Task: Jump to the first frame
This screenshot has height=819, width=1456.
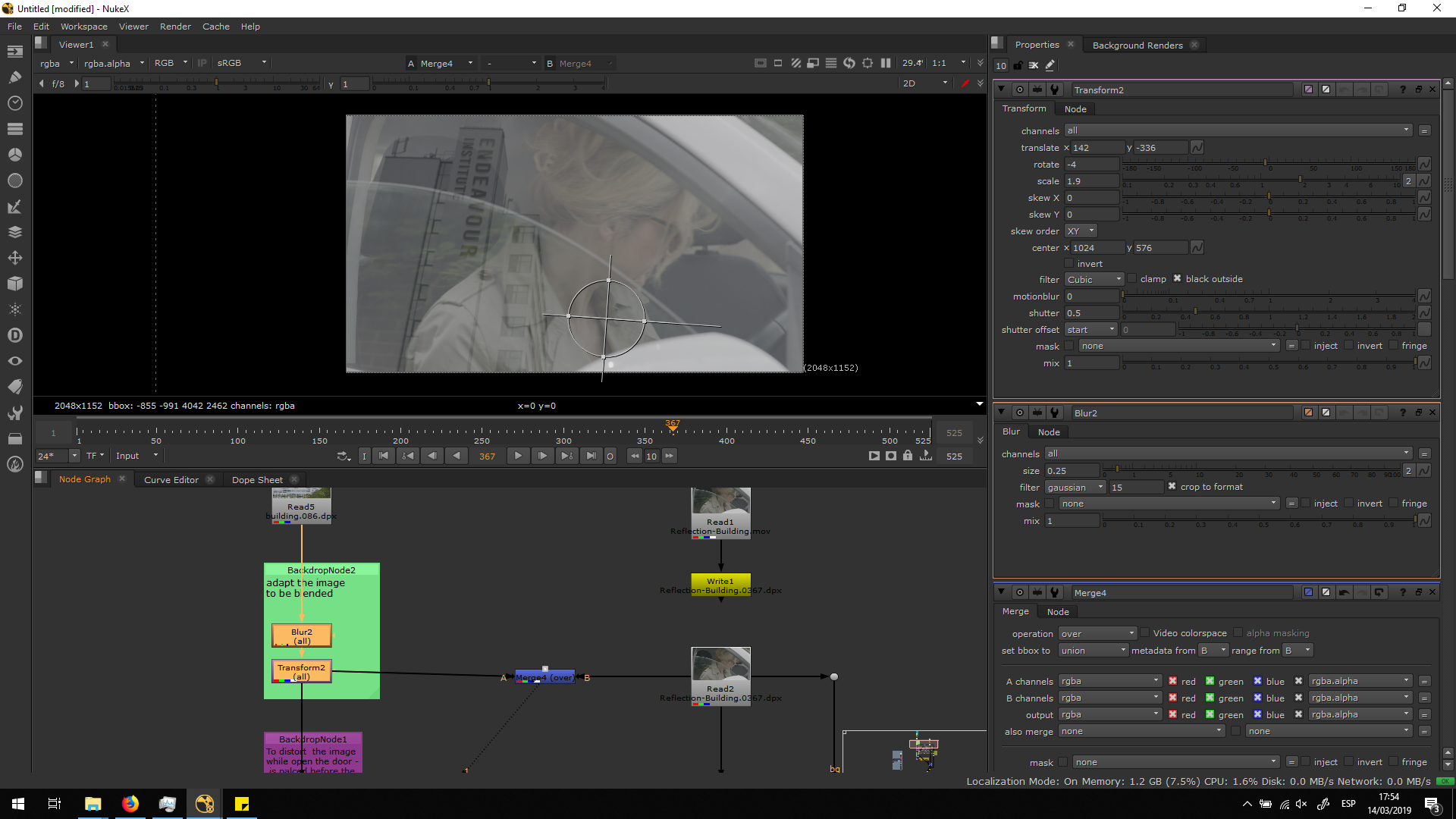Action: (x=384, y=456)
